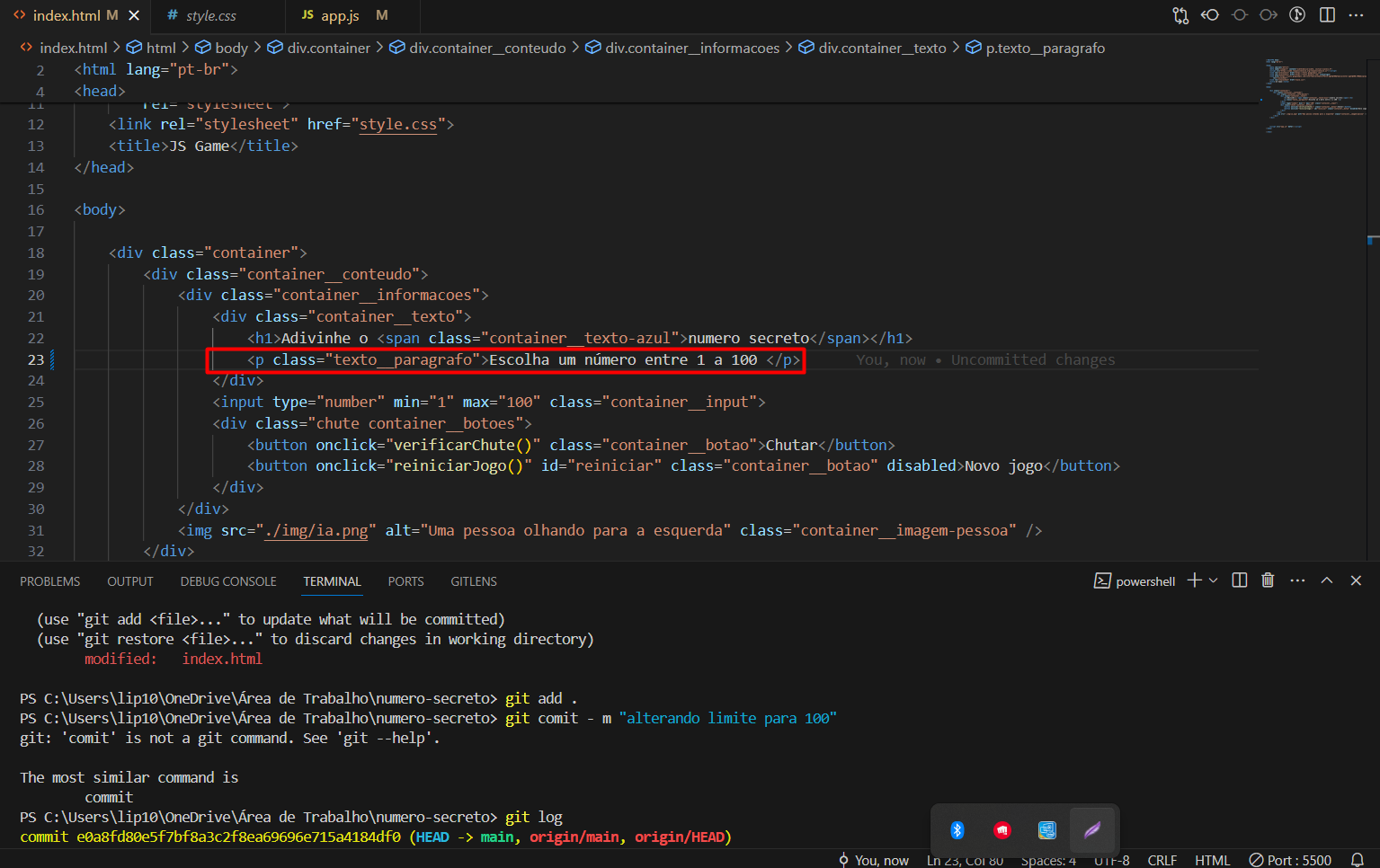Viewport: 1380px width, 868px height.
Task: Click line 25 input type="number" code
Action: click(489, 402)
